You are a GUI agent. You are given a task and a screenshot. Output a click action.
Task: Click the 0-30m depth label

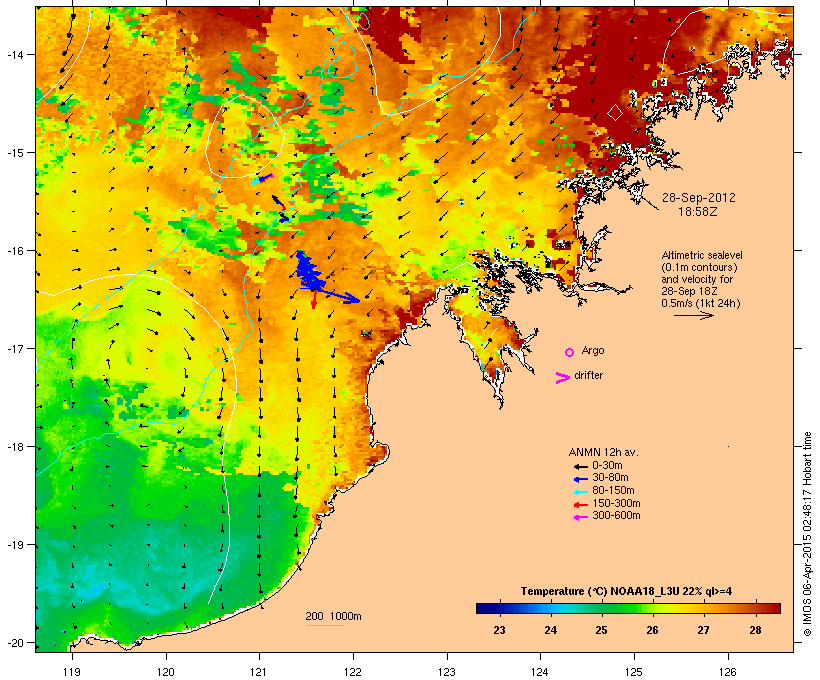click(x=607, y=466)
